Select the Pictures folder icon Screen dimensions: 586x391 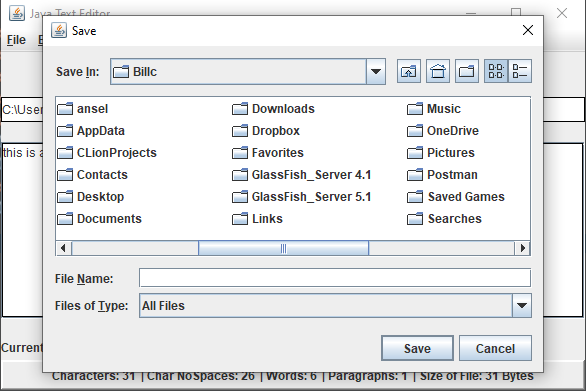pos(415,153)
